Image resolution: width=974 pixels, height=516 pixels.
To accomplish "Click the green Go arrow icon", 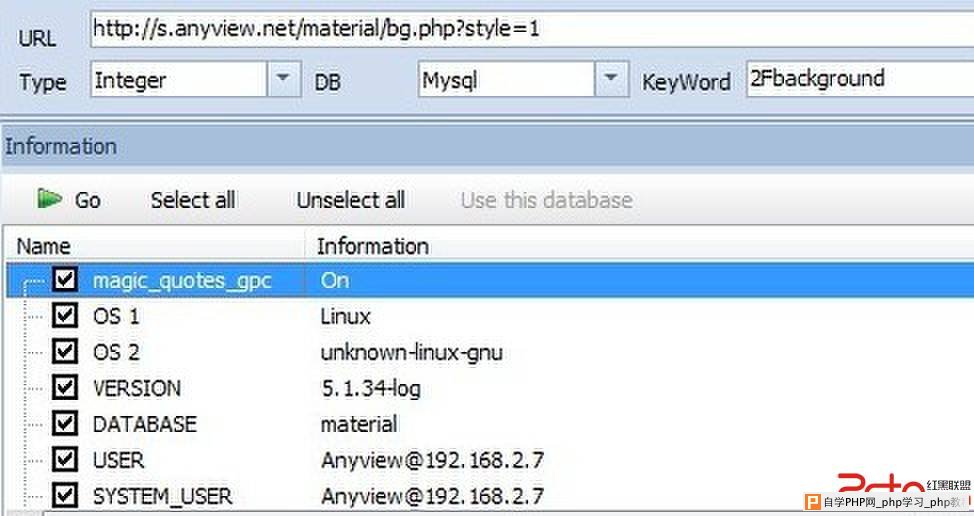I will point(49,199).
